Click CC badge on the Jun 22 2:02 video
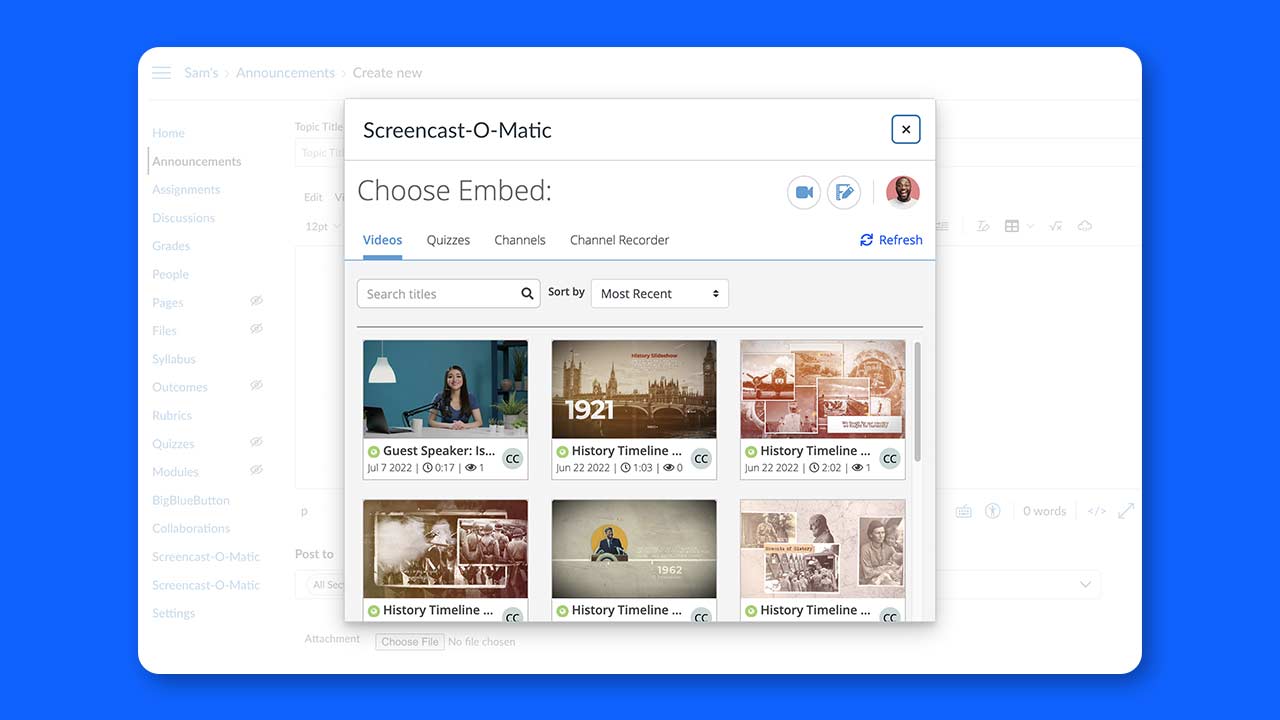The image size is (1280, 720). [x=890, y=459]
